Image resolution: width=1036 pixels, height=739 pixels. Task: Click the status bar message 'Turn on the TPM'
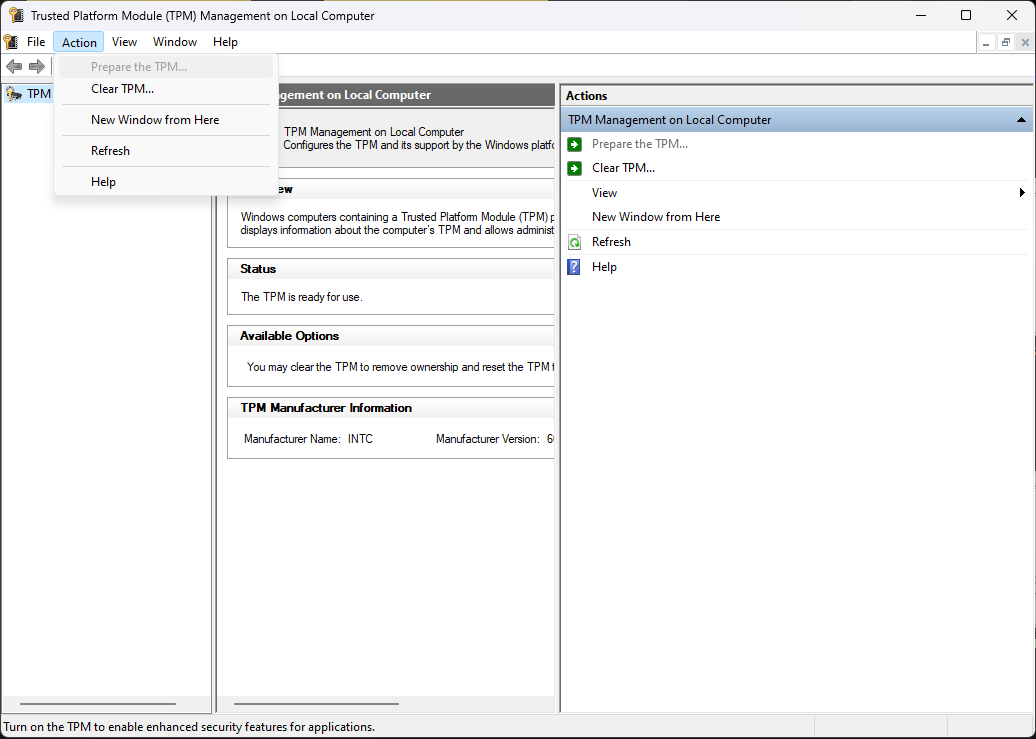coord(189,727)
